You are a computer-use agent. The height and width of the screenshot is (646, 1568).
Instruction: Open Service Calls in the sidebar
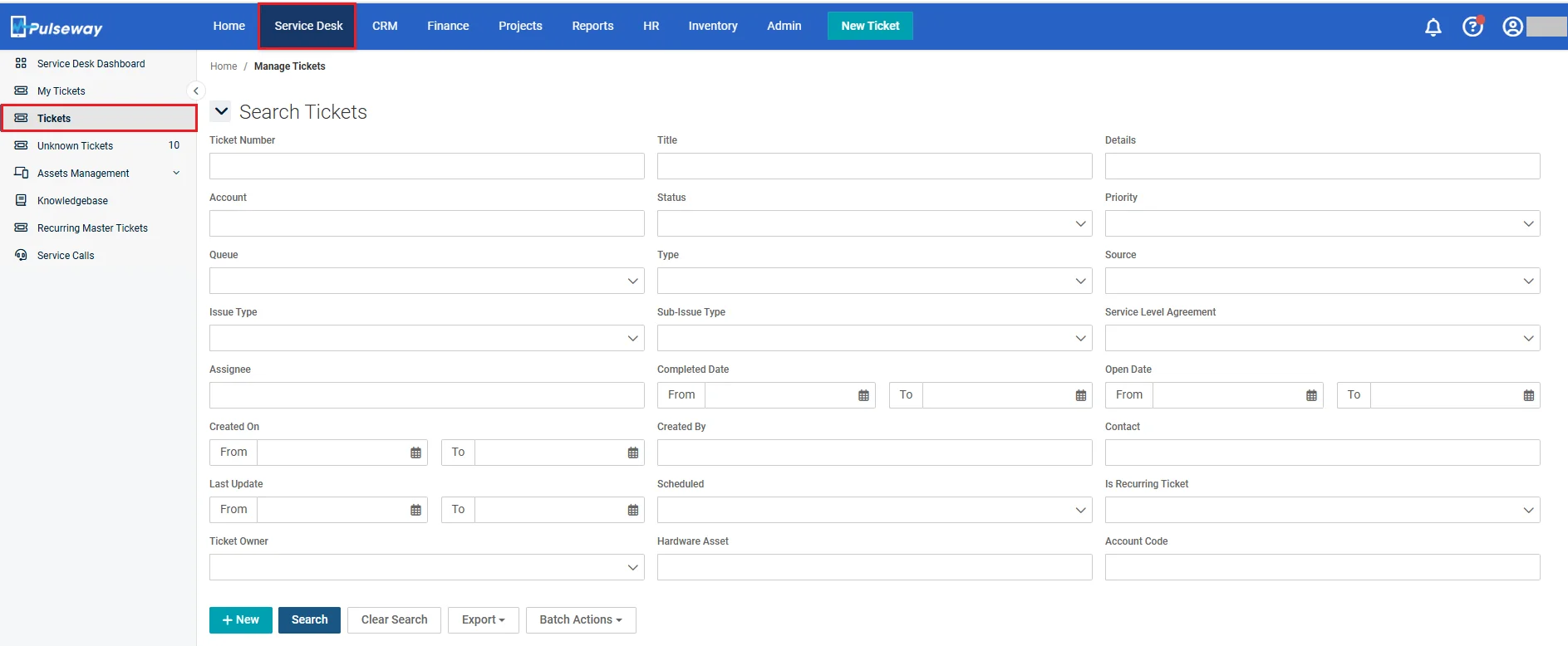(x=66, y=256)
